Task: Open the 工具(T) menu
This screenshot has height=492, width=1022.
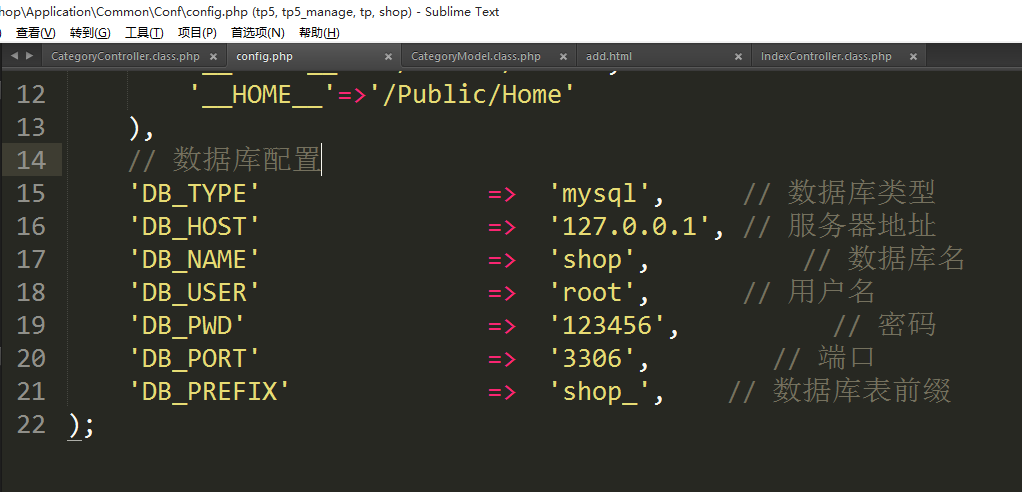Action: coord(144,33)
